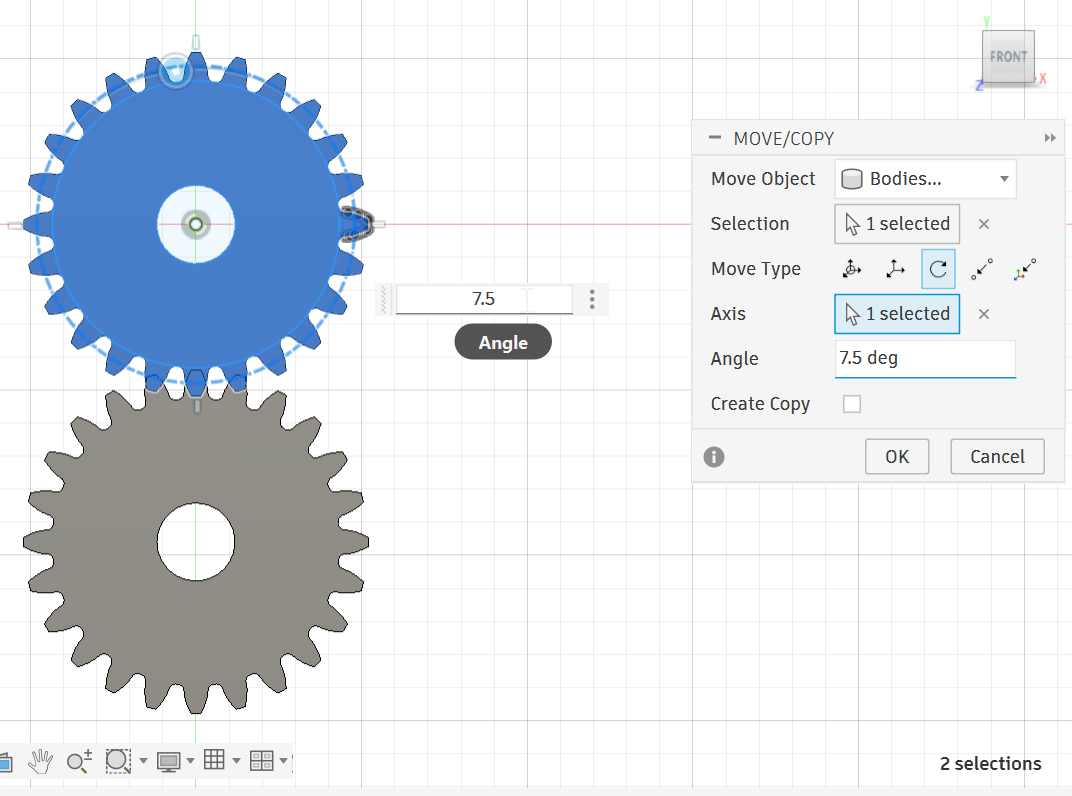
Task: Click the Look At icon in navigation bar
Action: 5,761
